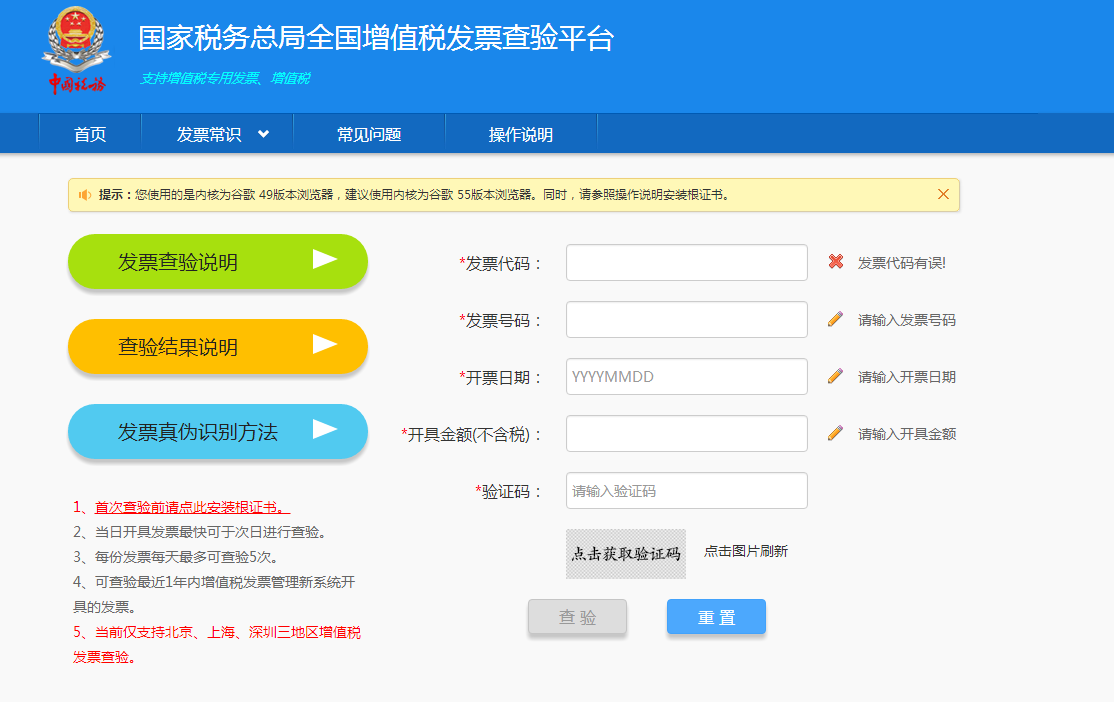Open the 常见问题 page
1114x702 pixels.
(369, 132)
